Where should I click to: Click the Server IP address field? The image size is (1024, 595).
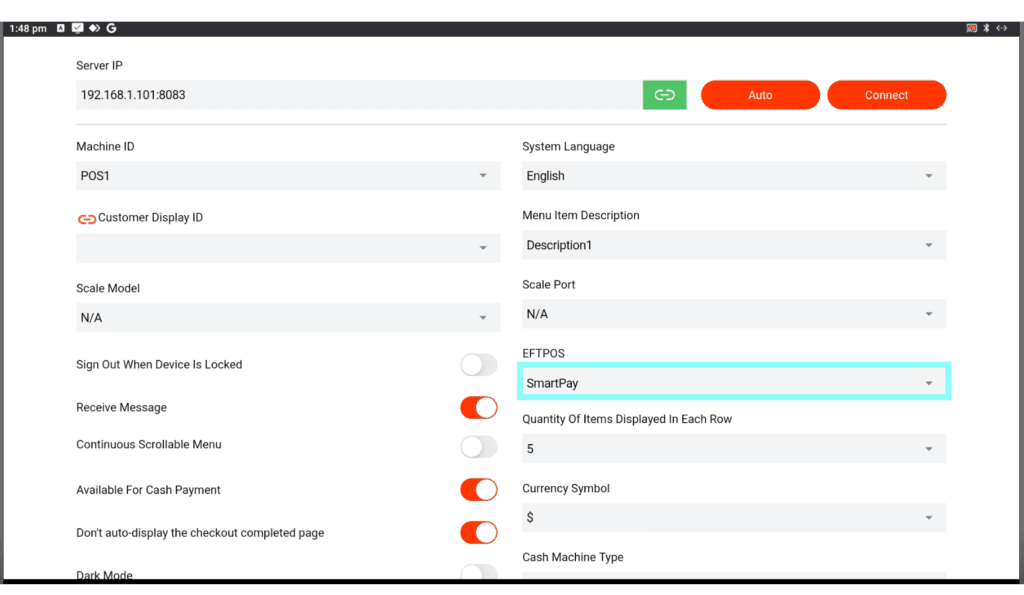tap(358, 95)
